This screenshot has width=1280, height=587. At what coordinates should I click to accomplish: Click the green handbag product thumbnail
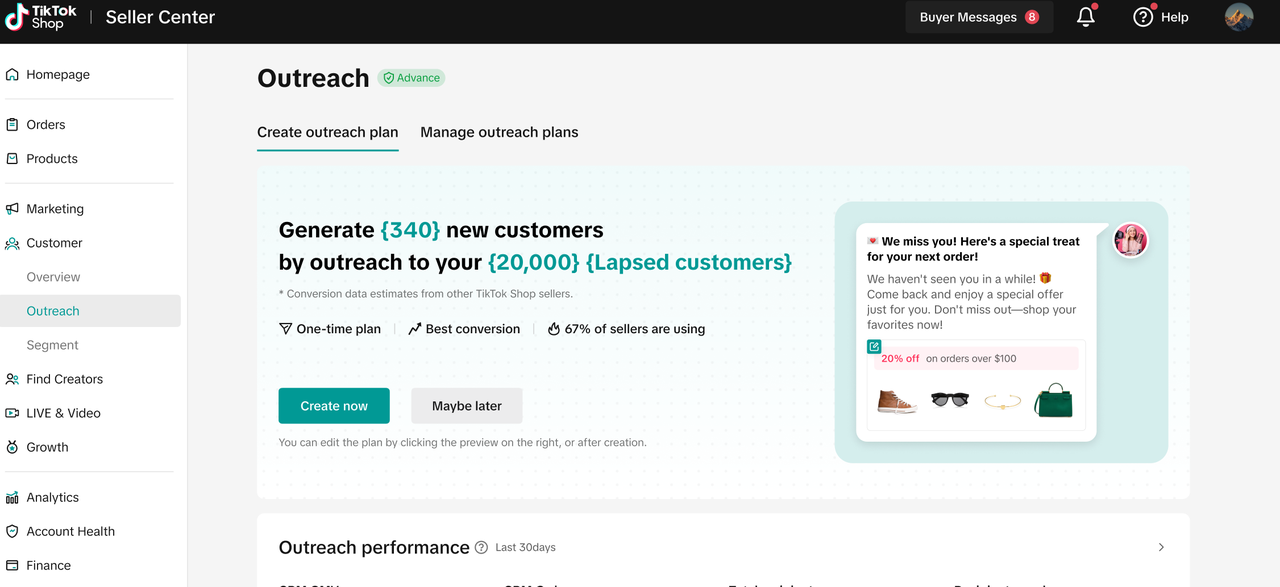coord(1052,400)
